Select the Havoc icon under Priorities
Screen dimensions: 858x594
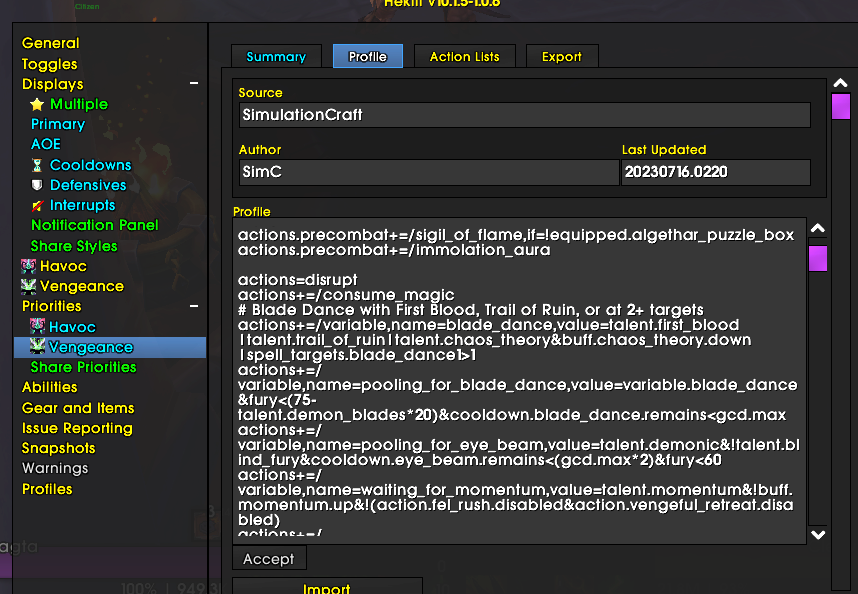pyautogui.click(x=38, y=327)
